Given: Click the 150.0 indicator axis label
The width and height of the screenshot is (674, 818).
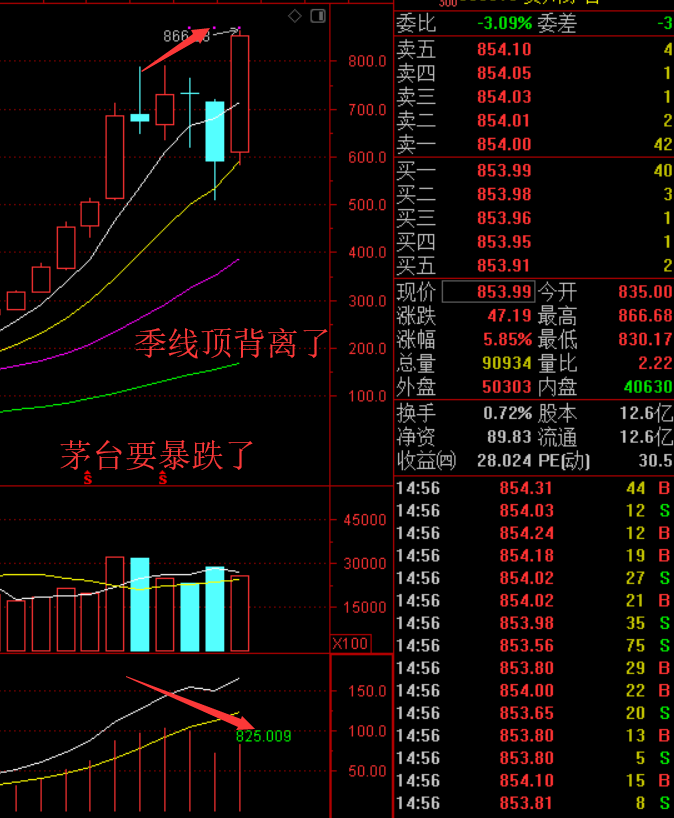Looking at the screenshot, I should tap(367, 691).
